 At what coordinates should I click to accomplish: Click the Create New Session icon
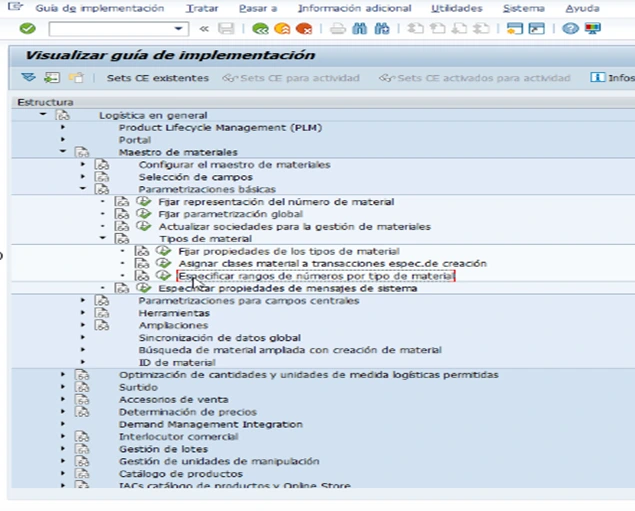tap(515, 29)
